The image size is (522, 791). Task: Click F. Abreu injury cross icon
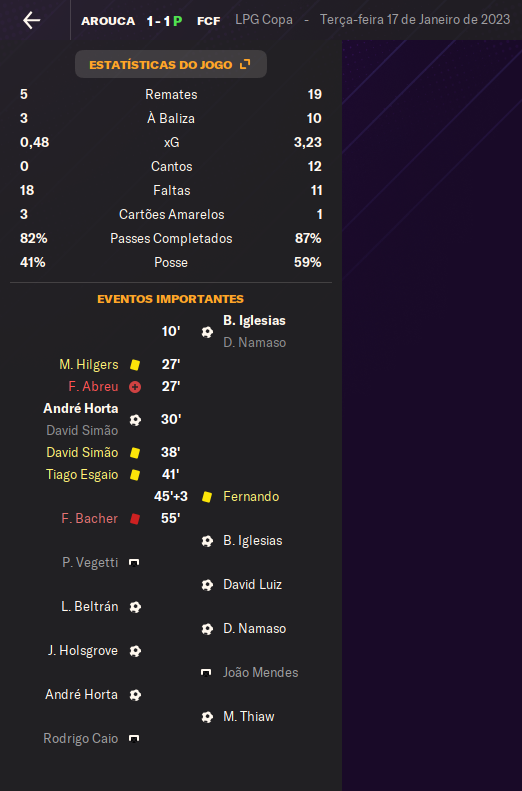coord(135,386)
